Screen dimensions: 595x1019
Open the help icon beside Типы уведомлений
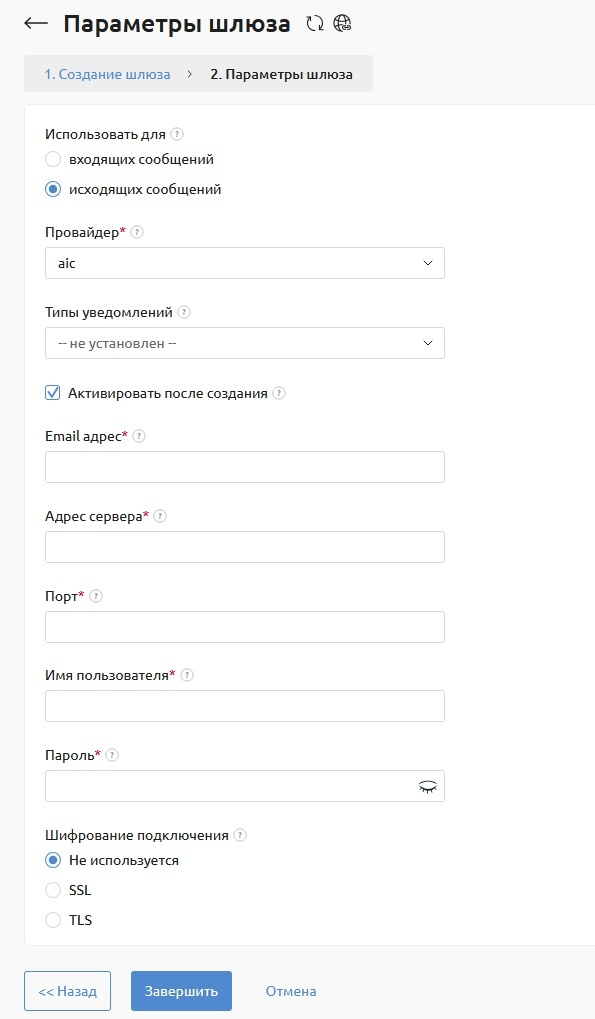click(x=184, y=312)
